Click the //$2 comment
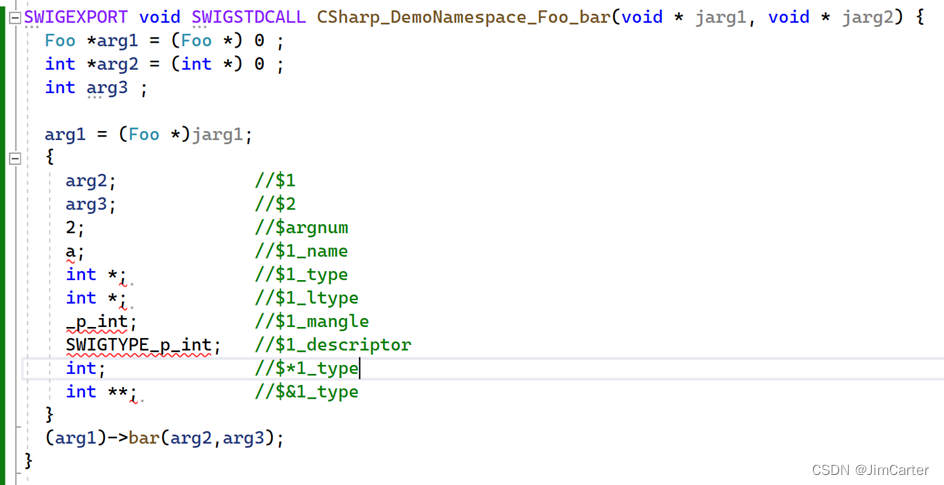 tap(275, 203)
